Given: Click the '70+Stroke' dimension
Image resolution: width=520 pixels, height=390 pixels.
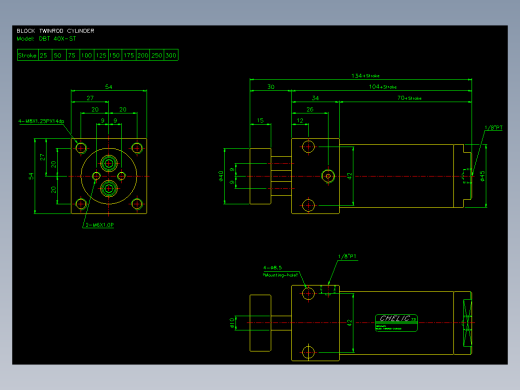Looking at the screenshot, I should pos(409,98).
